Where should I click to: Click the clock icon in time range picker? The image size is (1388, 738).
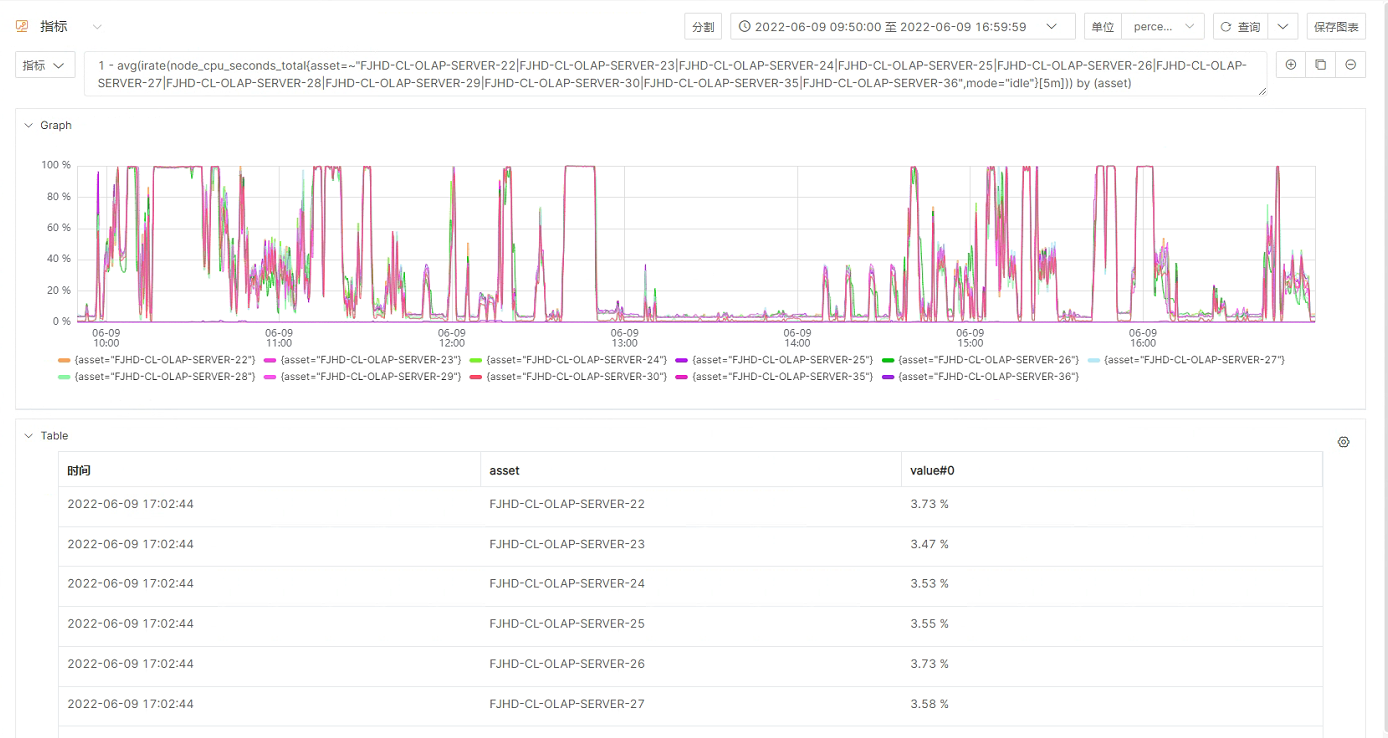pyautogui.click(x=744, y=27)
